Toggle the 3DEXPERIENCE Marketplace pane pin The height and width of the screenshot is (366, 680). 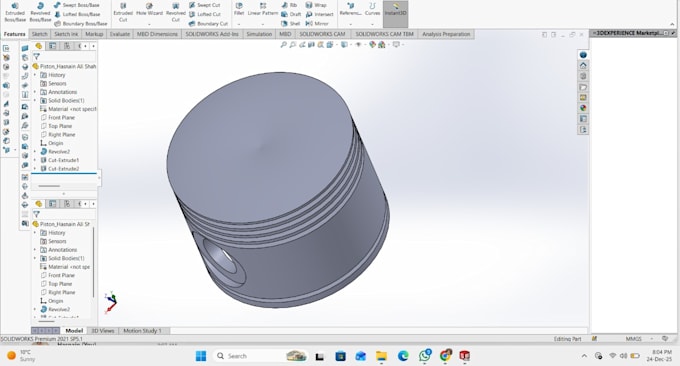pos(673,33)
